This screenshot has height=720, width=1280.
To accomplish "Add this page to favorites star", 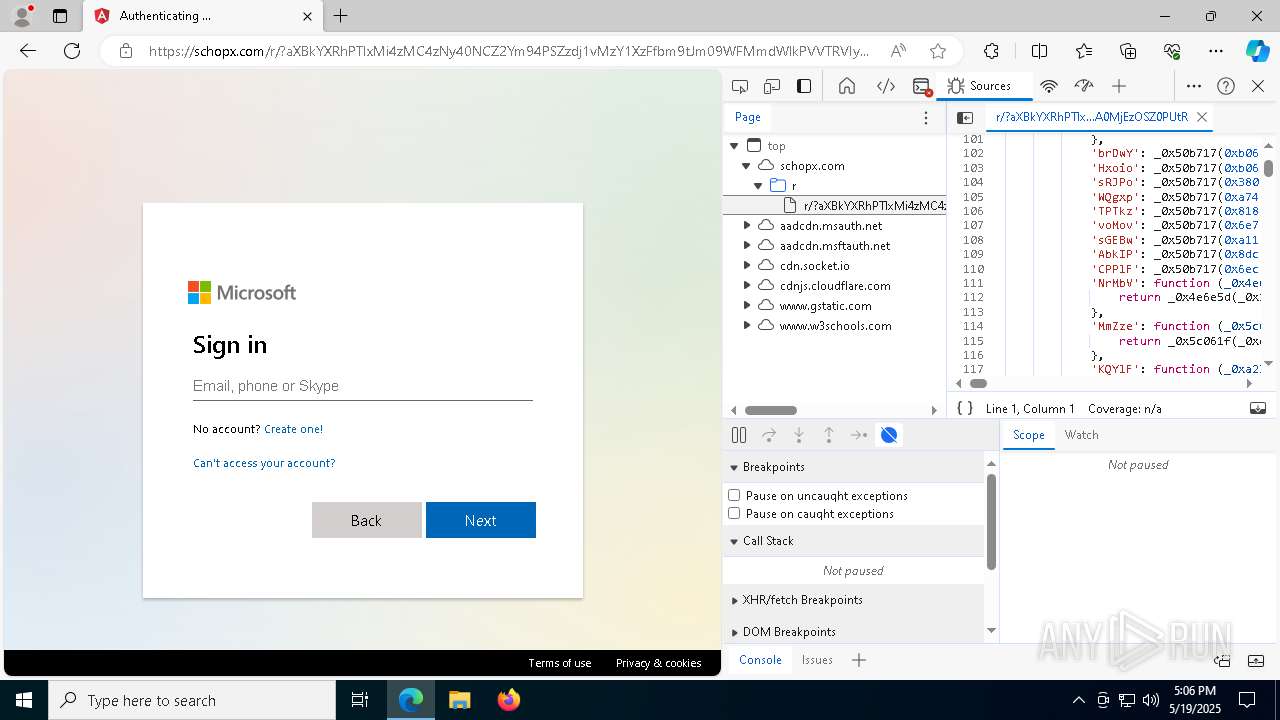I will point(937,51).
